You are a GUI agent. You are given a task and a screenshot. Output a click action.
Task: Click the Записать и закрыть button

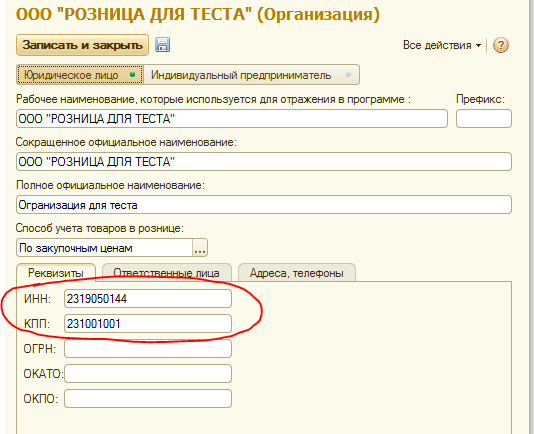click(82, 45)
